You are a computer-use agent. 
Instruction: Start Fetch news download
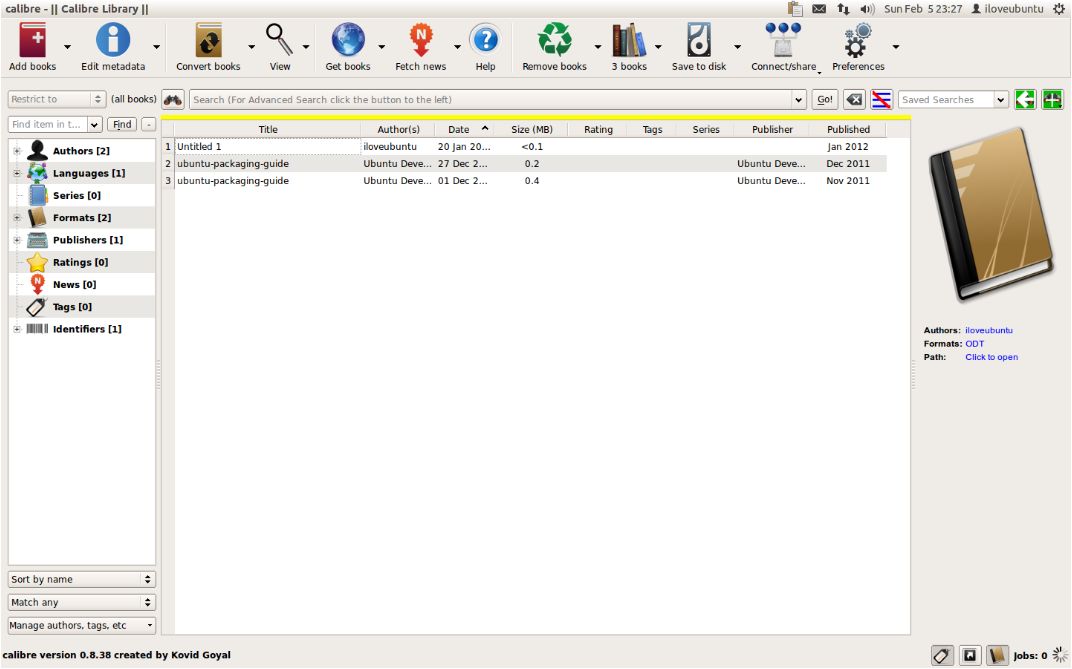click(420, 46)
